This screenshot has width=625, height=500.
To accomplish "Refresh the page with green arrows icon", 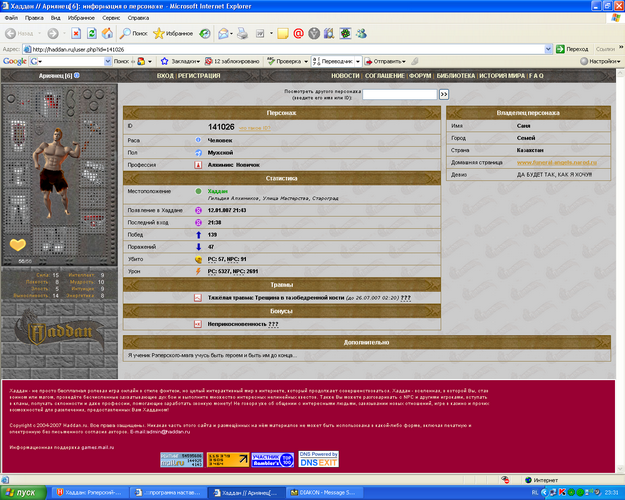I will (x=92, y=33).
